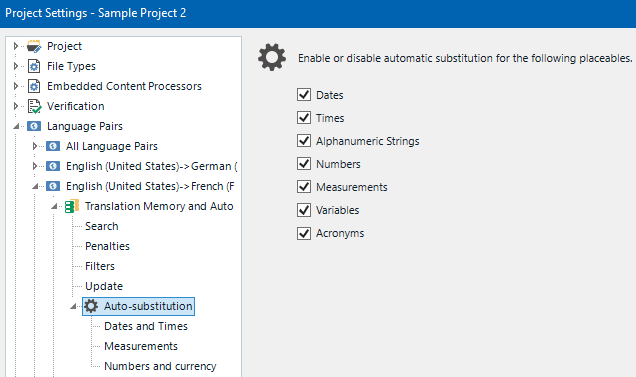Click the All Language Pairs icon
Image resolution: width=636 pixels, height=377 pixels.
[53, 146]
